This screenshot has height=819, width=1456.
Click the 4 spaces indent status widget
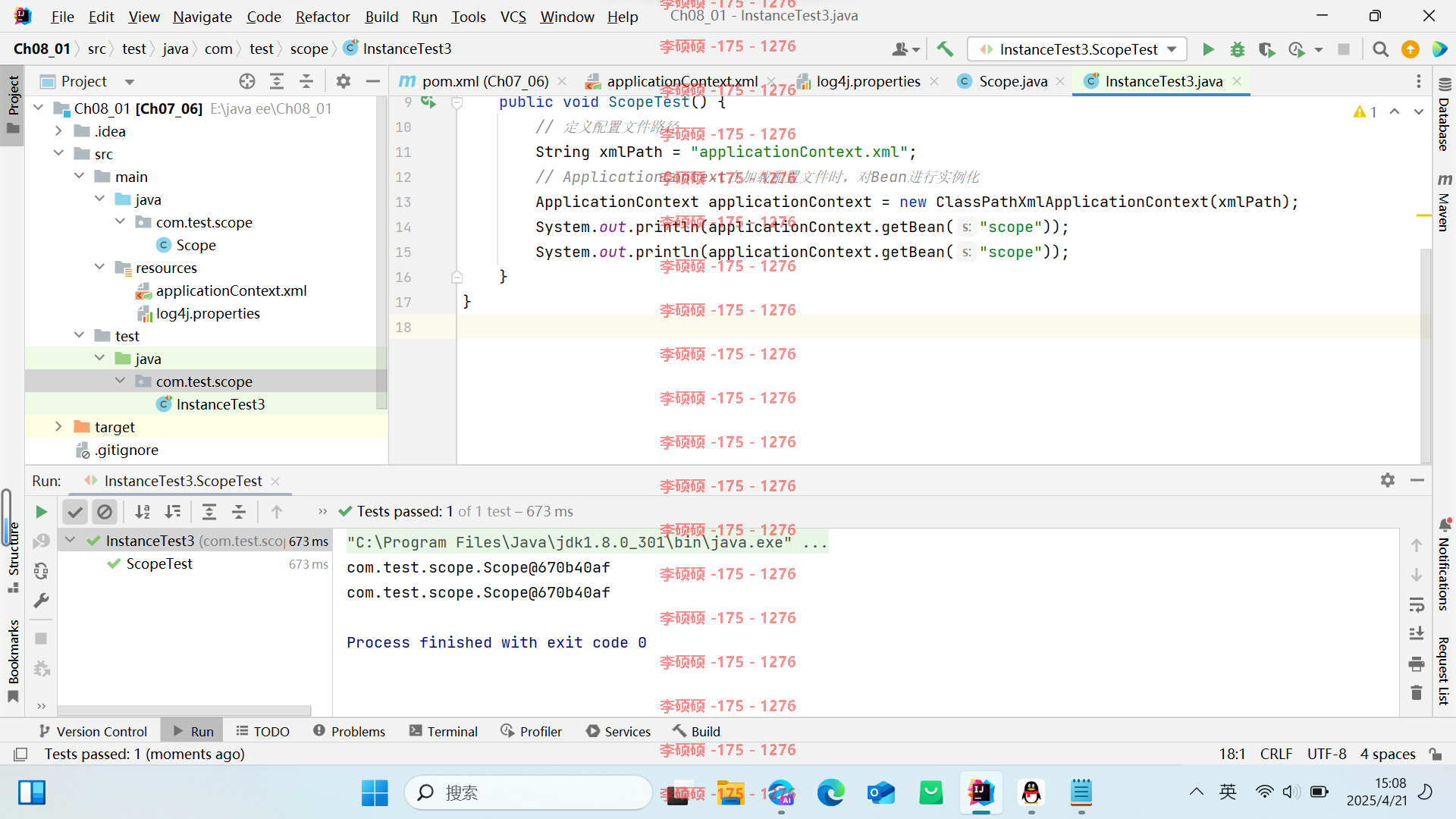pos(1388,754)
